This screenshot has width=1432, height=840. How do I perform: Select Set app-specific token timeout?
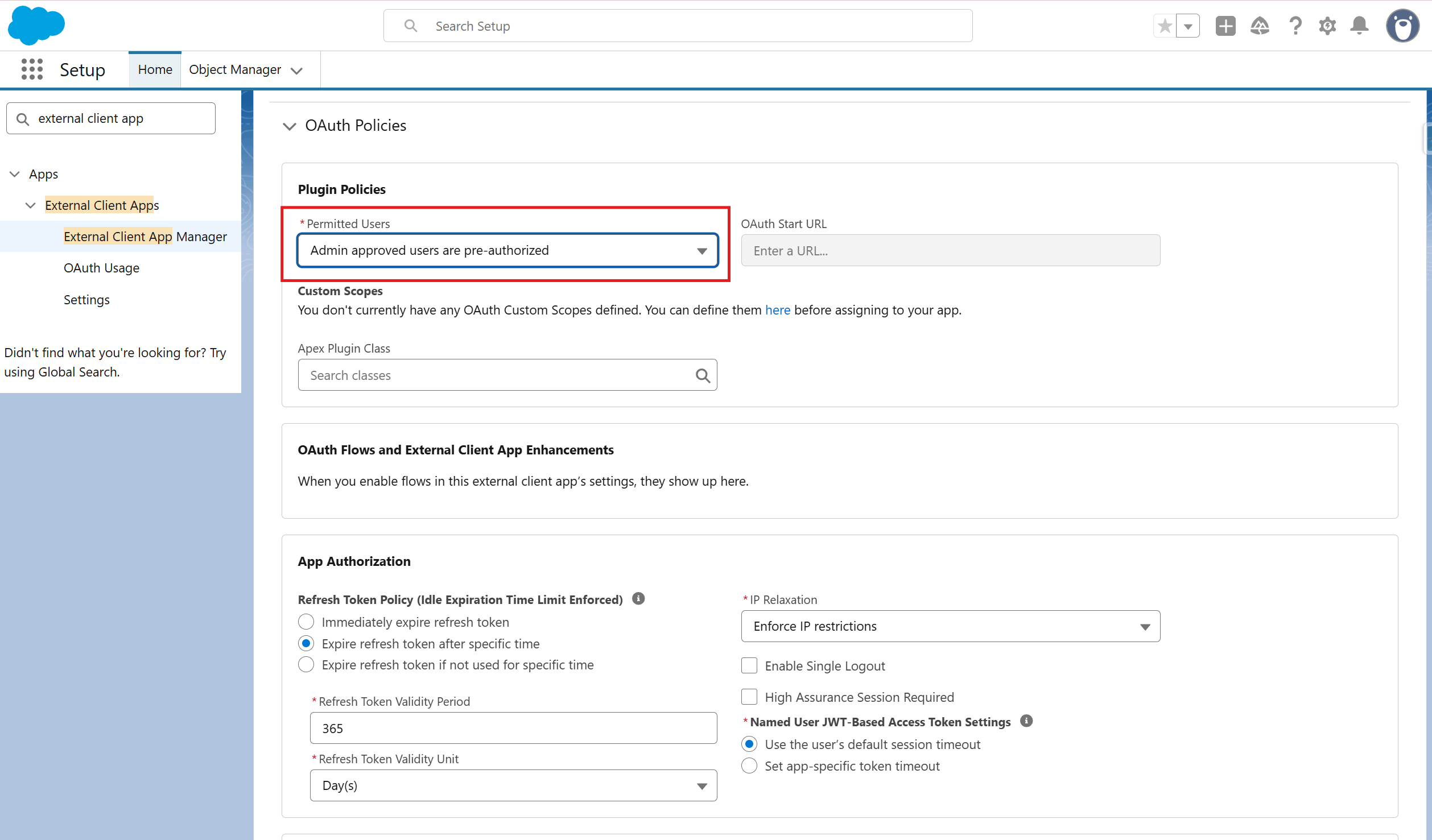click(x=749, y=765)
